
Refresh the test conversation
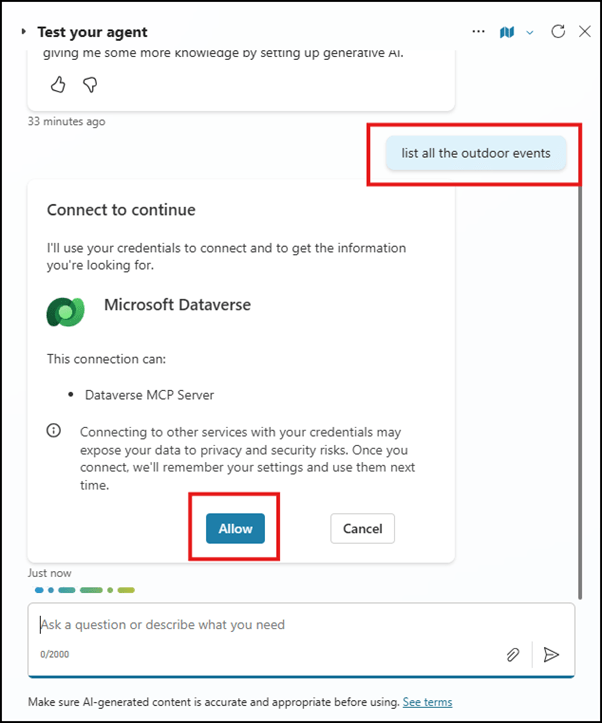559,32
